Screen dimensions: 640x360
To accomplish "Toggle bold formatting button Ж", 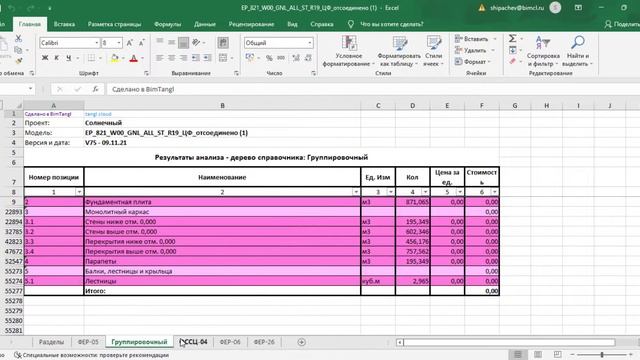I will 45,58.
